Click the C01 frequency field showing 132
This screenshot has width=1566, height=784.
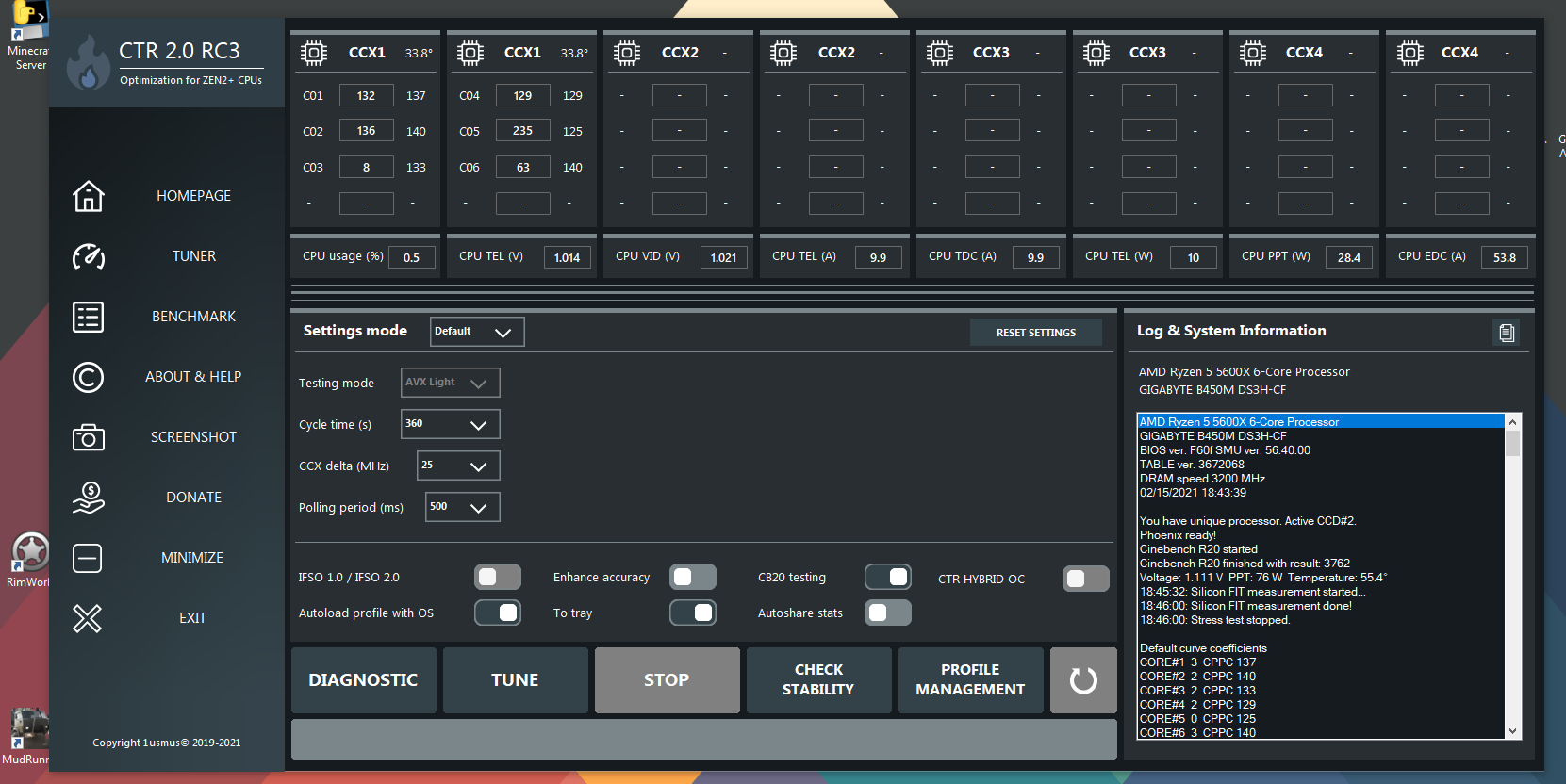[x=367, y=95]
